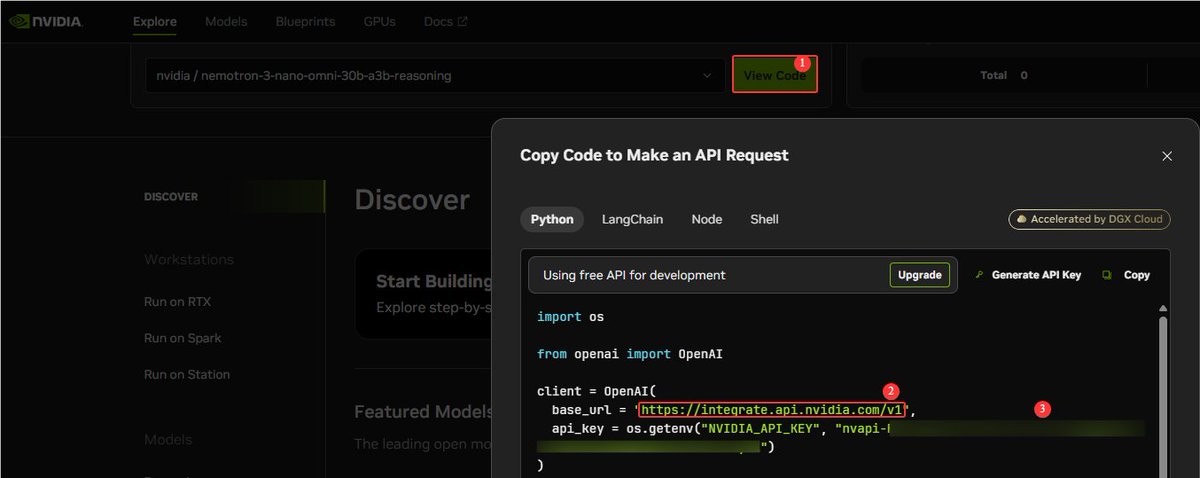Switch to the Node tab
This screenshot has height=478, width=1200.
[706, 219]
